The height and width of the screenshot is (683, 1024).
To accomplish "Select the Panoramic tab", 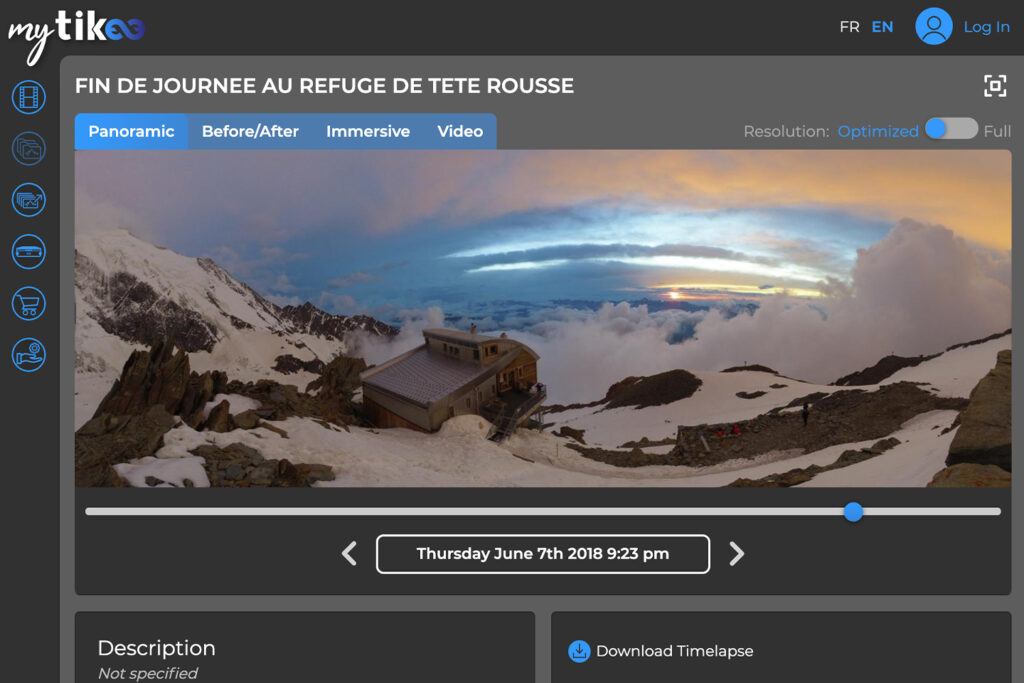I will coord(131,131).
